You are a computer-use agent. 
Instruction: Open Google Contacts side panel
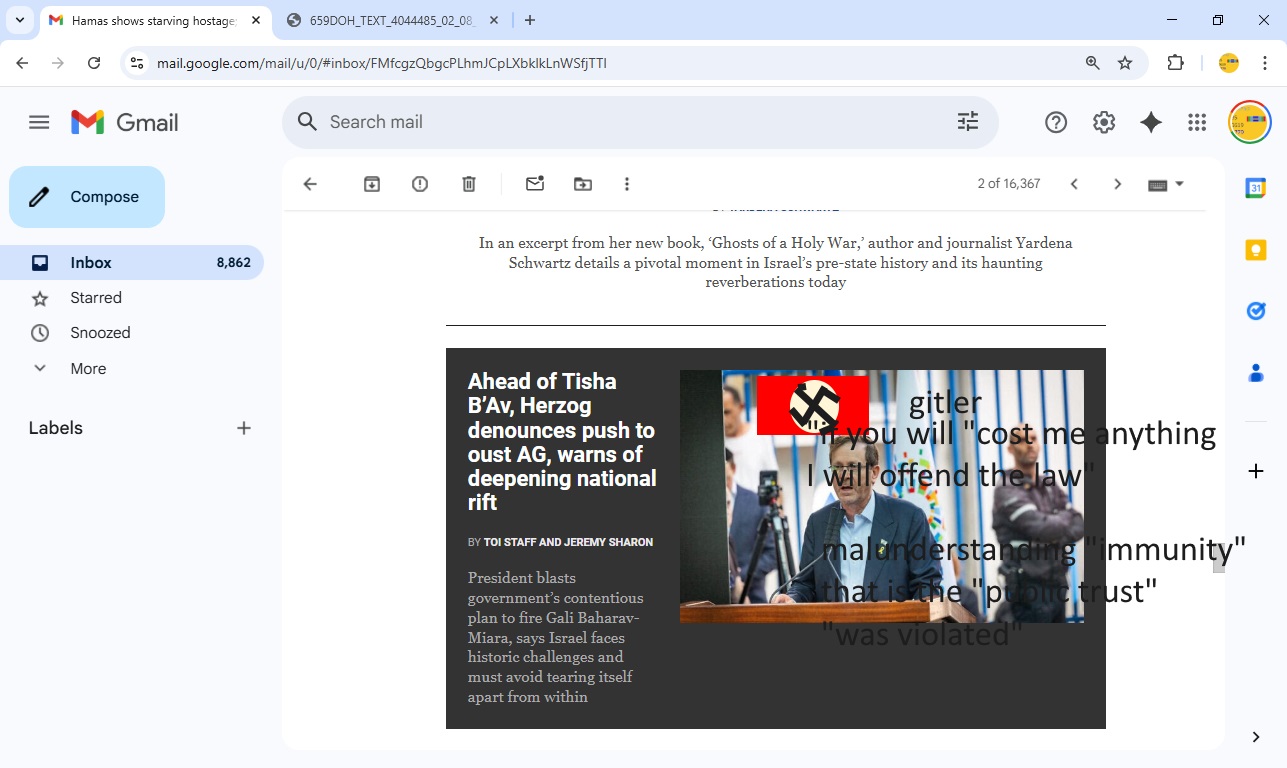(1256, 373)
